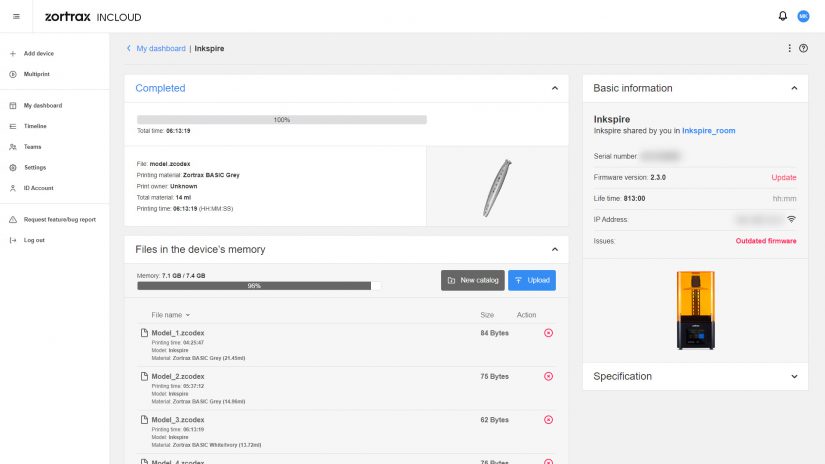Click the My dashboard sidebar icon
The image size is (825, 464).
coord(13,105)
